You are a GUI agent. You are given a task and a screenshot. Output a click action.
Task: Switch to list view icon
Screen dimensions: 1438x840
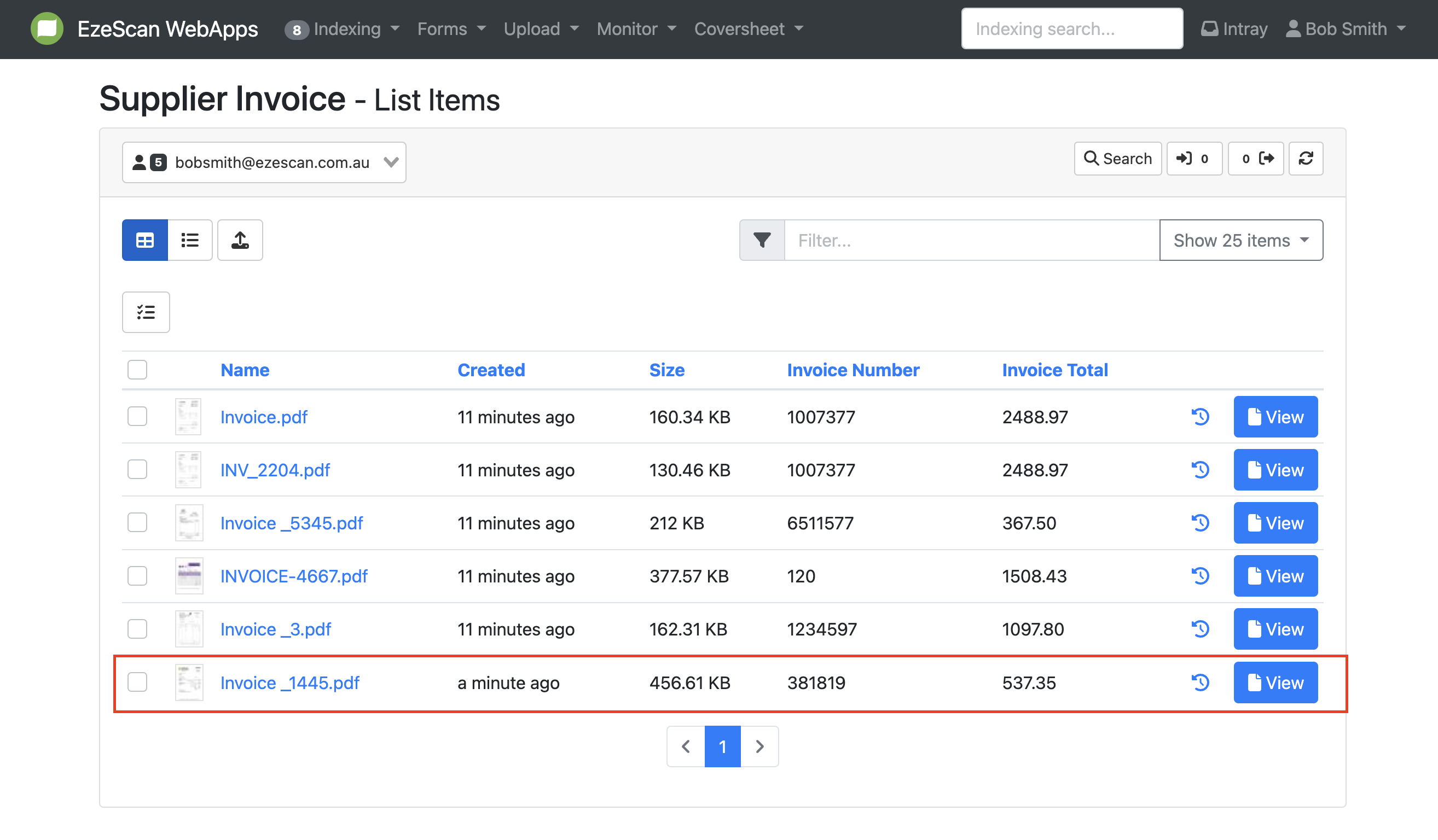click(x=190, y=240)
